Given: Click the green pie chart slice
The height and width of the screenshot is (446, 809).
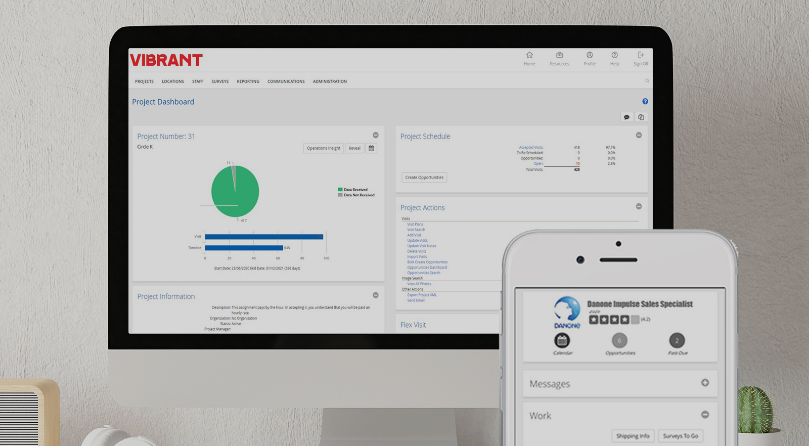Looking at the screenshot, I should coord(236,194).
